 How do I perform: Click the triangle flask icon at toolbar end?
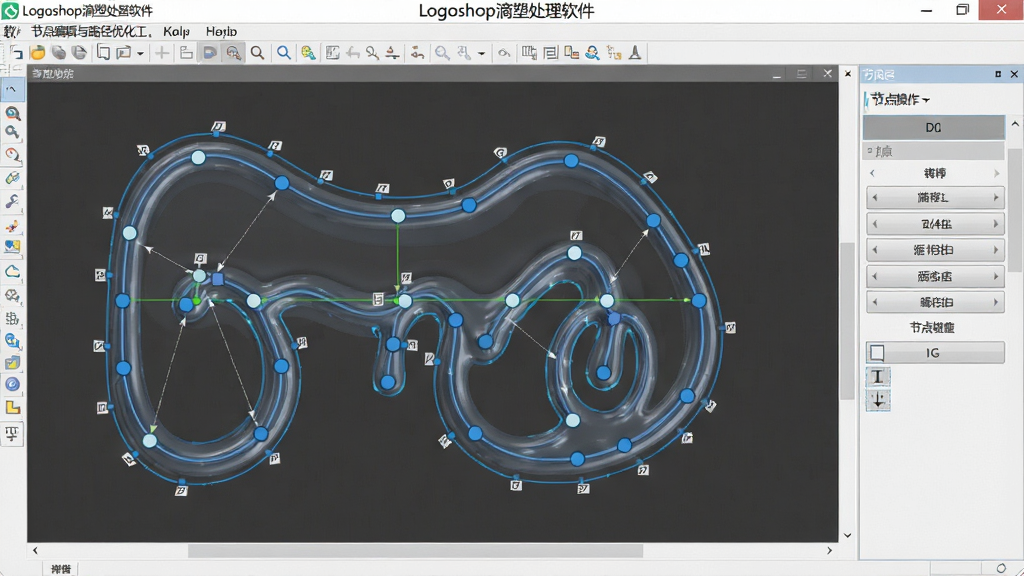coord(635,53)
